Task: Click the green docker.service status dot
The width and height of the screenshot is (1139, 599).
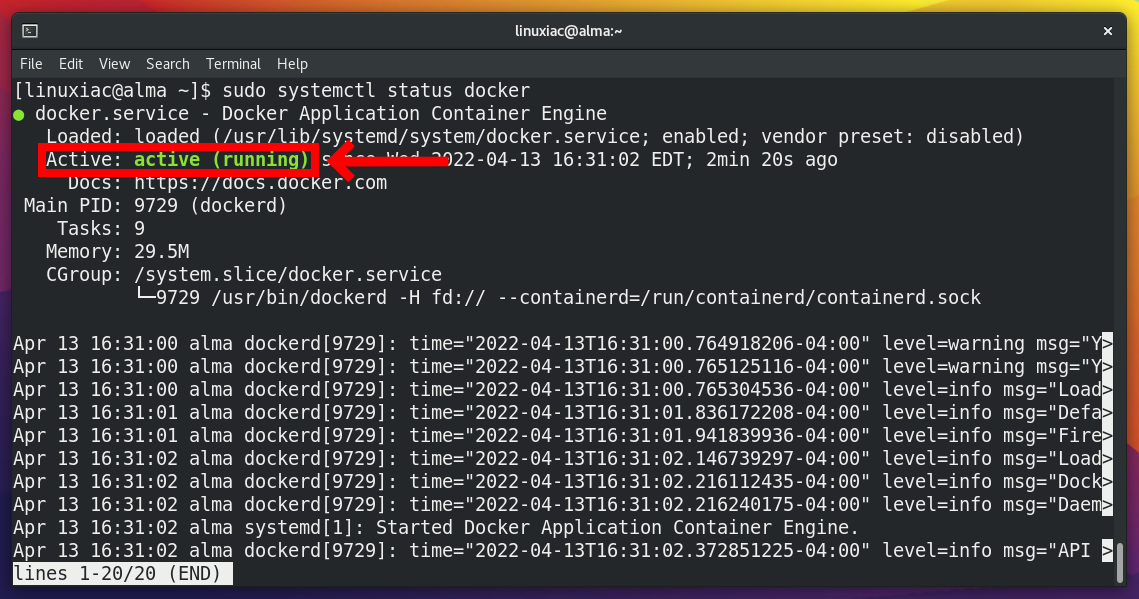Action: (x=19, y=115)
